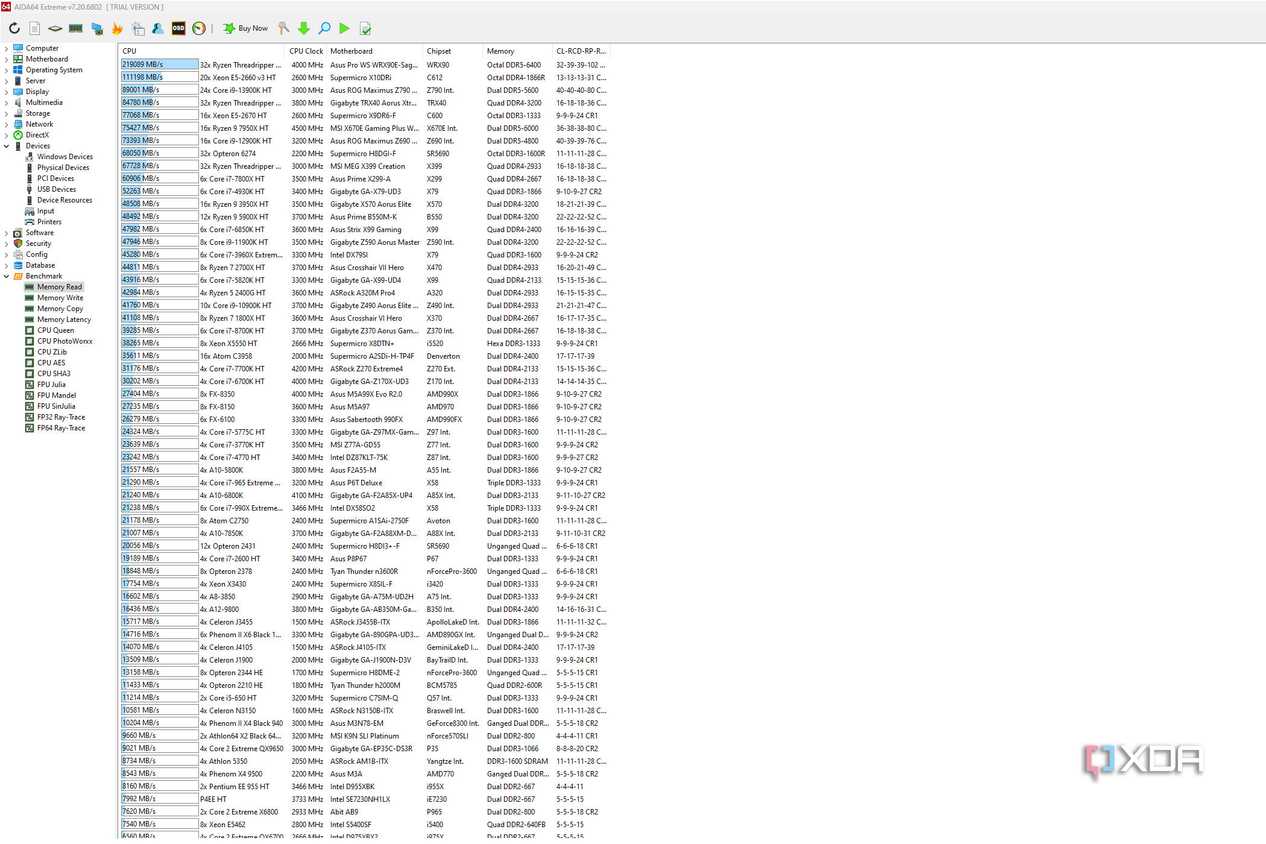The height and width of the screenshot is (844, 1266).
Task: Select the FPU SinJulia benchmark
Action: (57, 406)
